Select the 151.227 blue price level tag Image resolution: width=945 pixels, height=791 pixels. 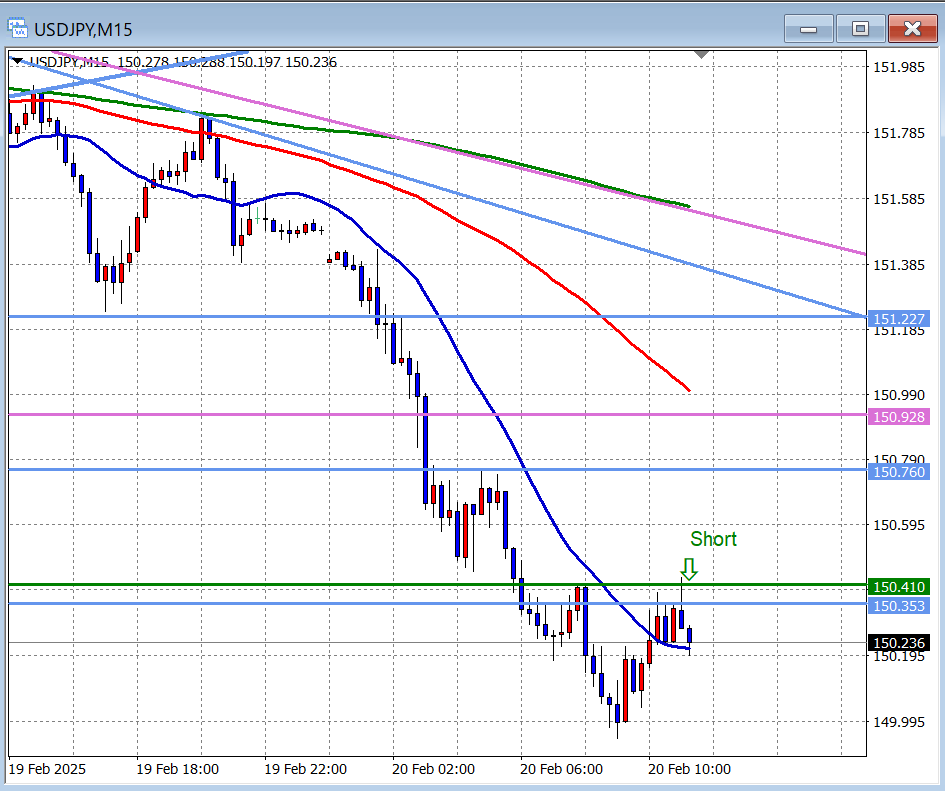click(899, 319)
